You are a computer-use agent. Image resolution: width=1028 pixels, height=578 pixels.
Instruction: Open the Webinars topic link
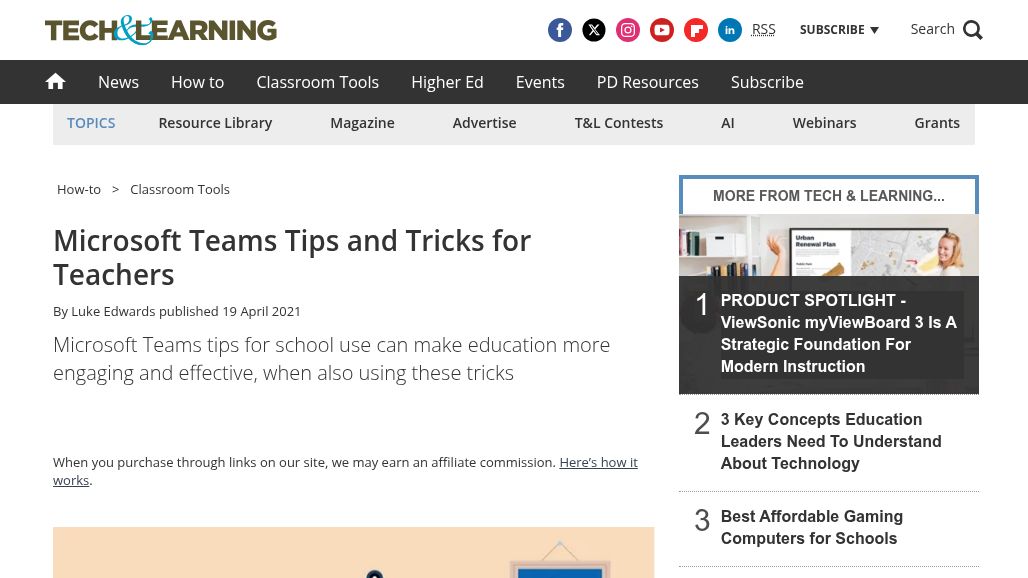(x=824, y=123)
